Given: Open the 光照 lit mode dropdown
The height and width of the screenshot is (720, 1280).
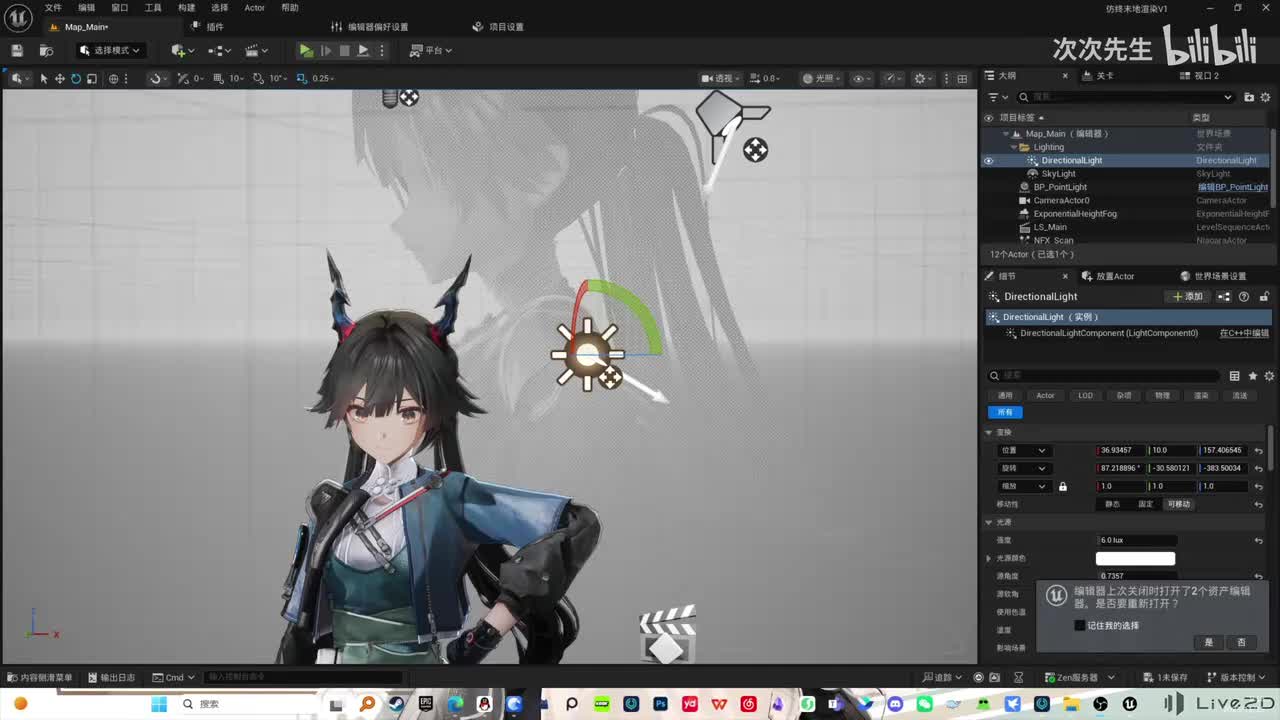Looking at the screenshot, I should pos(821,78).
